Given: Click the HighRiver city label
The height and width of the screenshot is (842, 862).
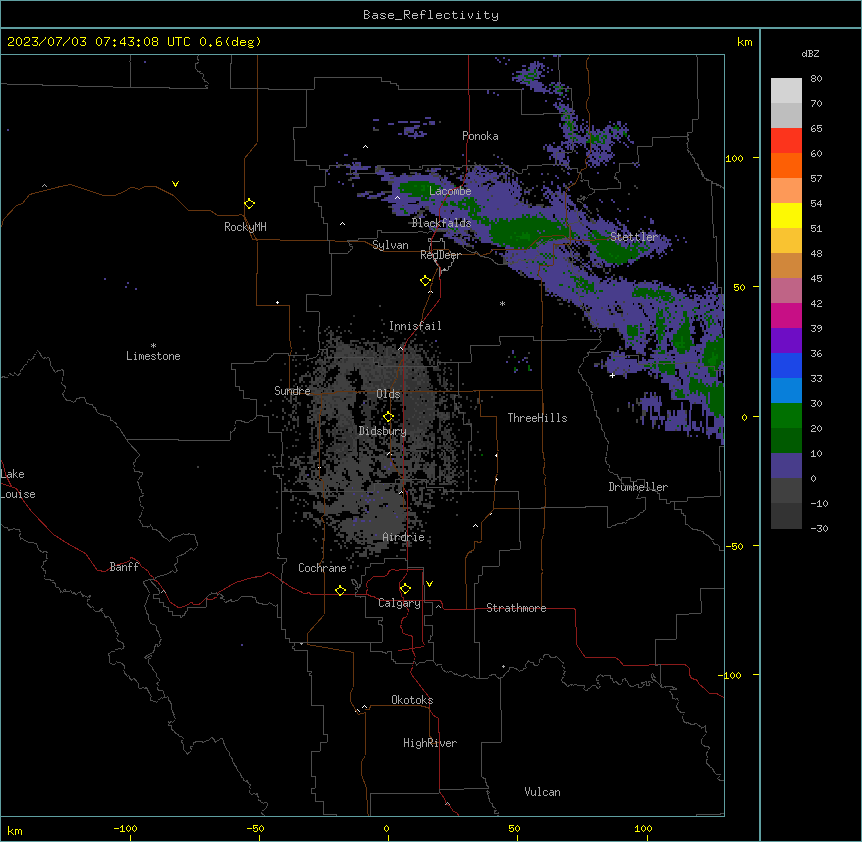Looking at the screenshot, I should pyautogui.click(x=430, y=743).
